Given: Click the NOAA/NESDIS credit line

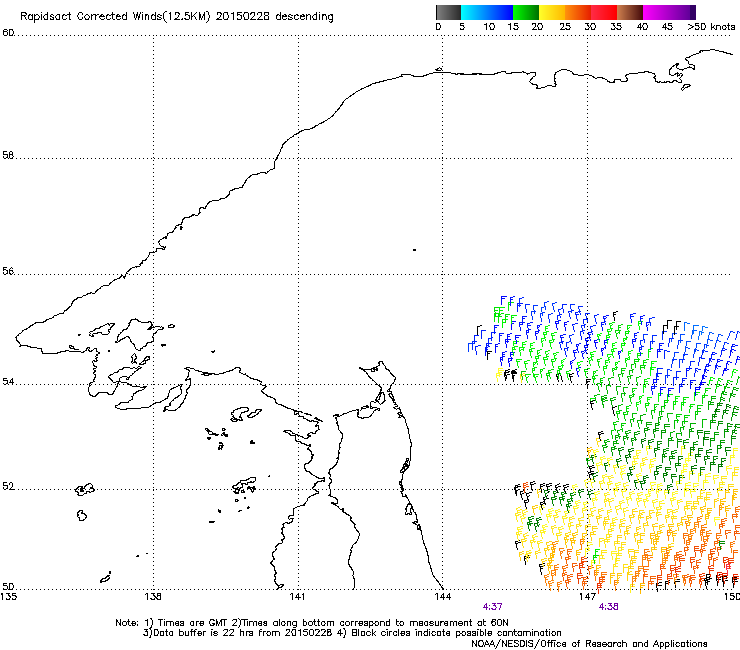Looking at the screenshot, I should 589,644.
